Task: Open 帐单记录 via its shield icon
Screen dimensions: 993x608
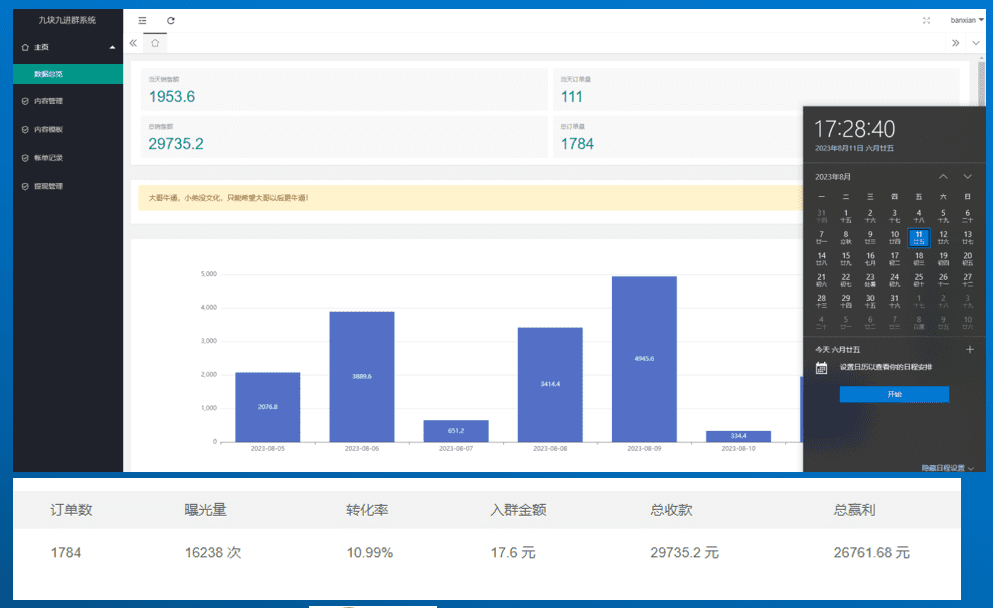Action: (x=24, y=157)
